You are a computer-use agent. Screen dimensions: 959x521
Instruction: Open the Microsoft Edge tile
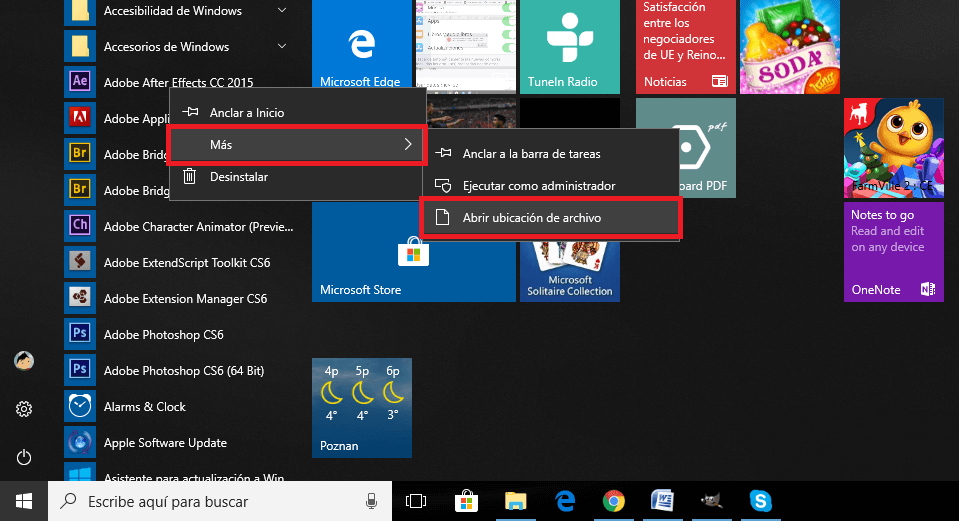[x=362, y=47]
